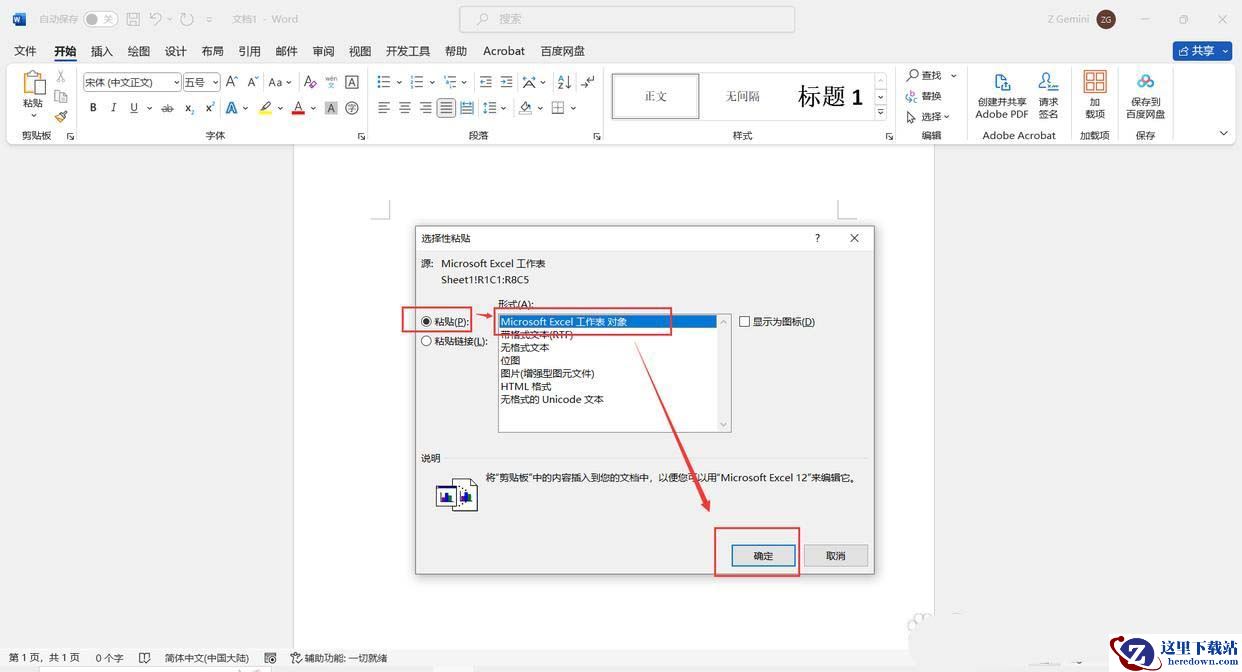Click the search box 搜索
This screenshot has width=1242, height=672.
click(627, 19)
